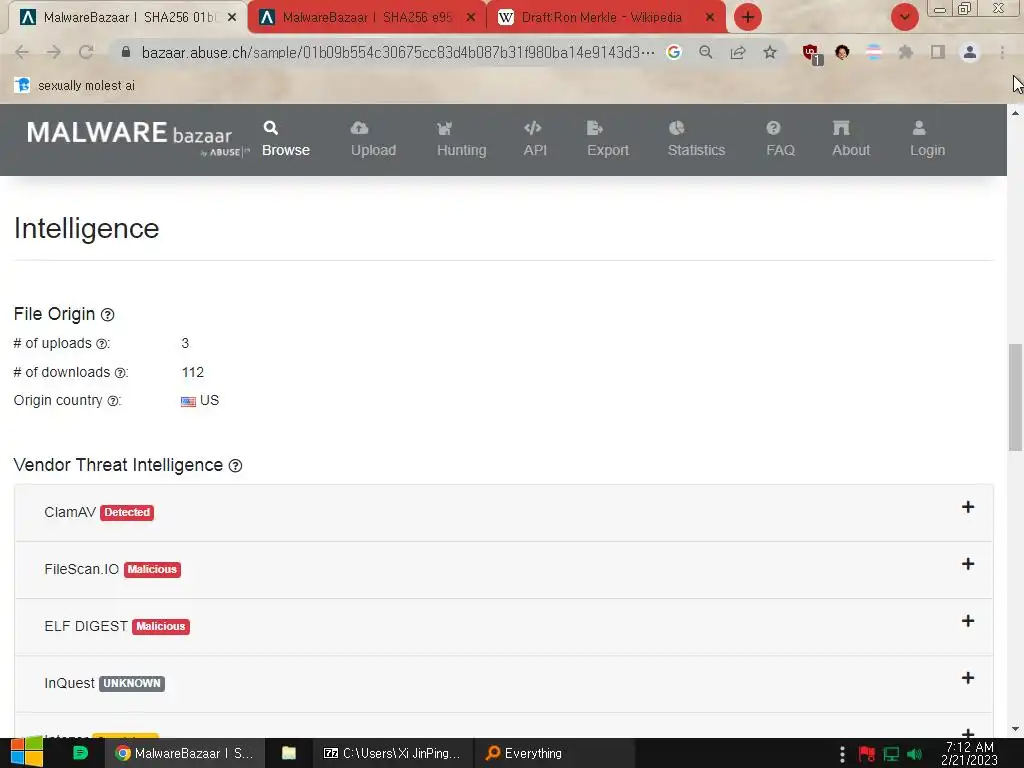Viewport: 1024px width, 768px height.
Task: Click the ClamAV Detected badge
Action: tap(127, 513)
